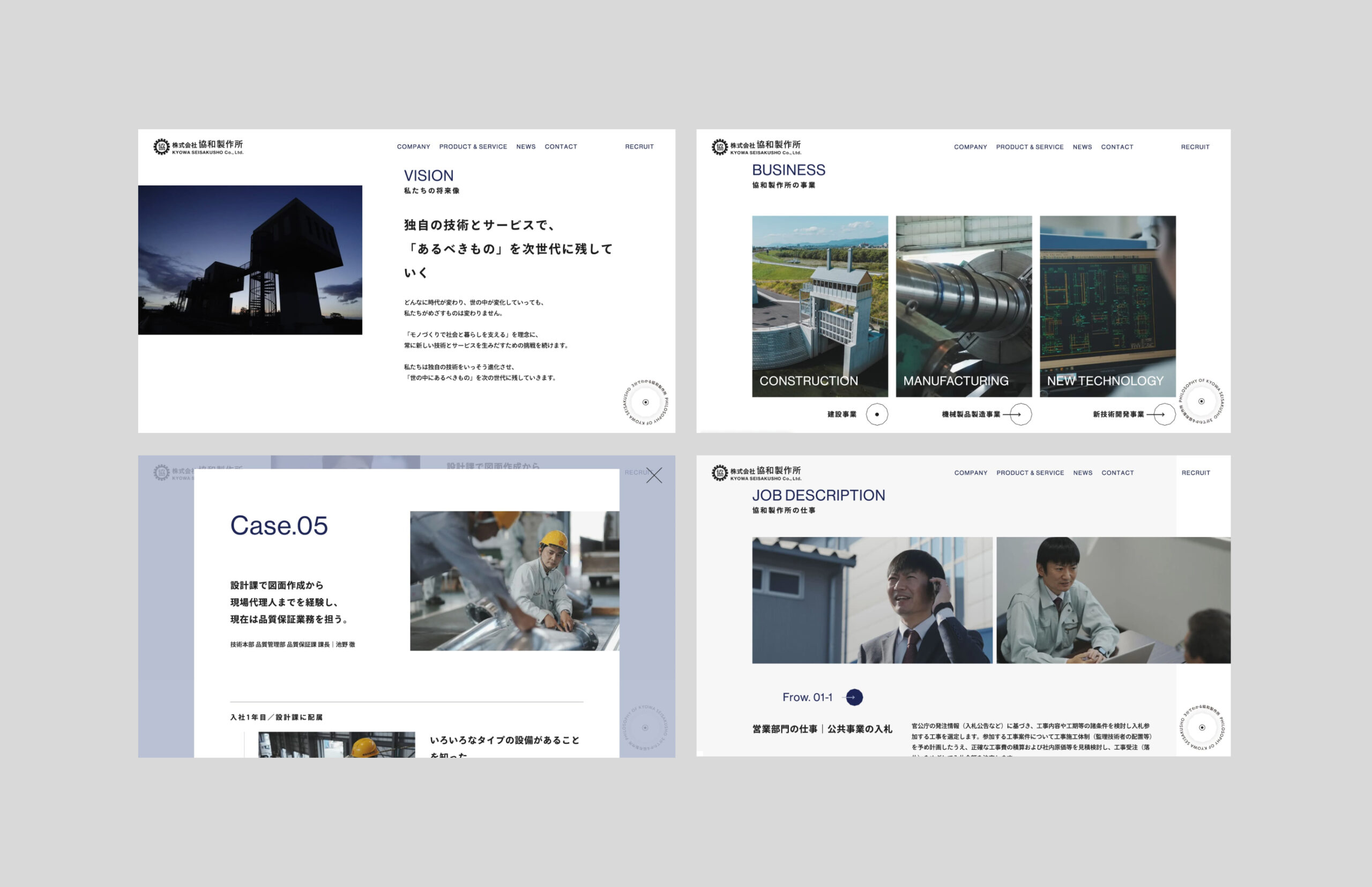
Task: Click the 私たちの将来像 subtitle
Action: (x=431, y=191)
